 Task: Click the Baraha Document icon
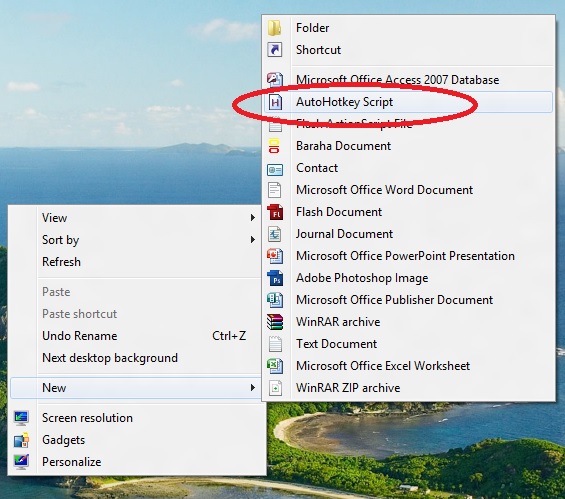(x=274, y=146)
